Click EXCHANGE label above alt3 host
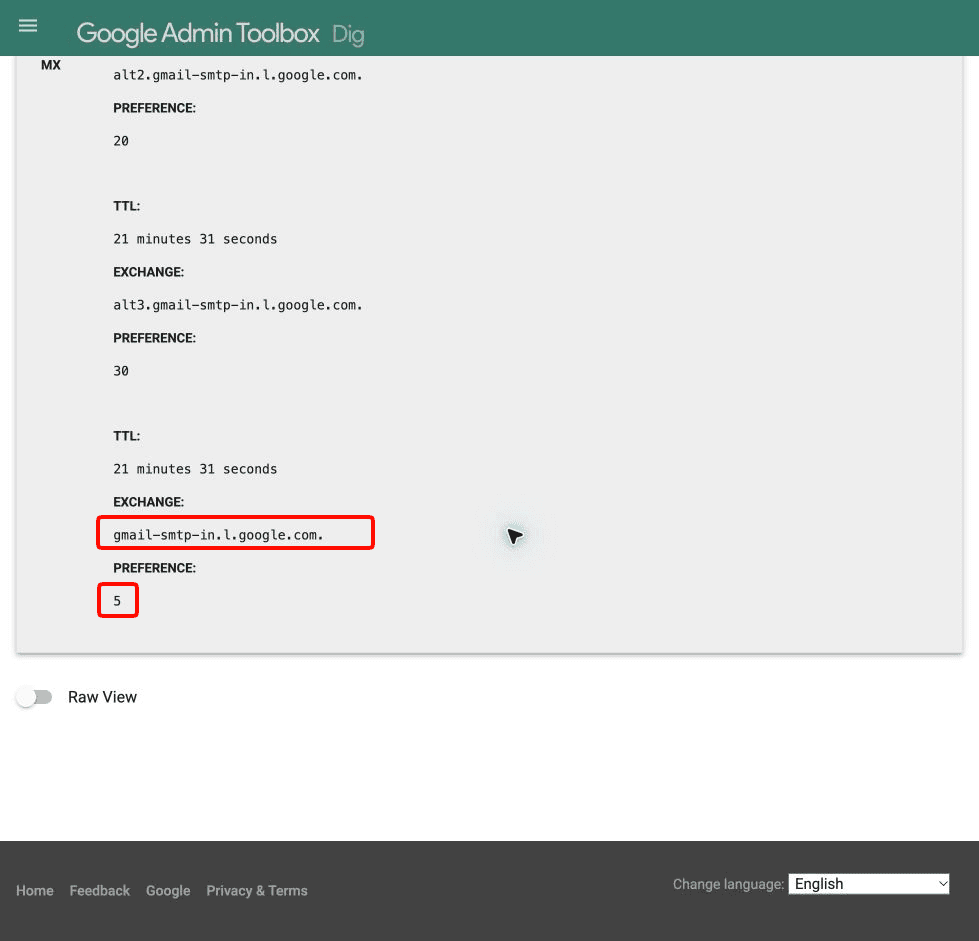This screenshot has height=941, width=979. pyautogui.click(x=149, y=272)
